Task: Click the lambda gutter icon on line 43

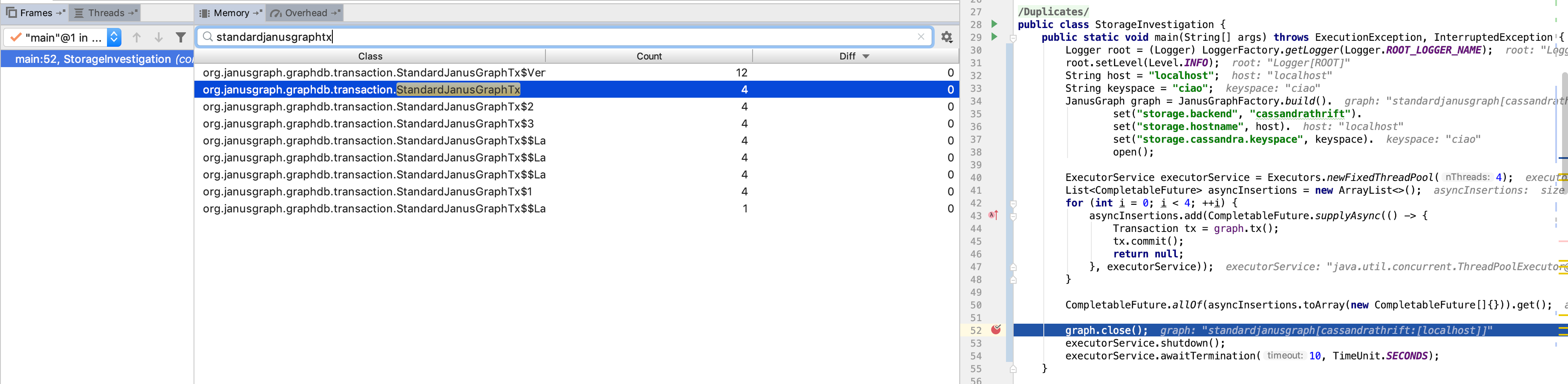Action: tap(993, 215)
